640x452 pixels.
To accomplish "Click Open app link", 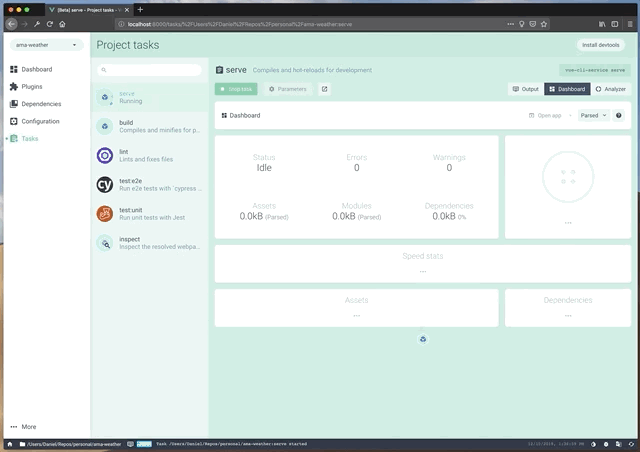I will coord(545,116).
